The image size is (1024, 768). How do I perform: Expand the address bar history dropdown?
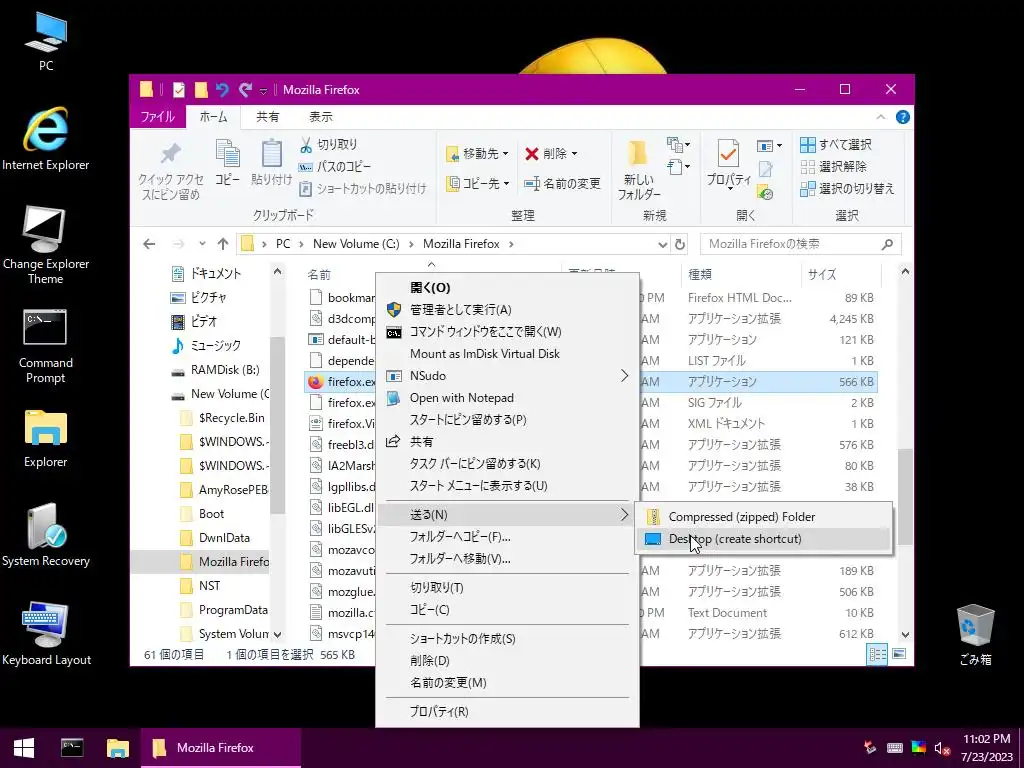click(x=662, y=244)
